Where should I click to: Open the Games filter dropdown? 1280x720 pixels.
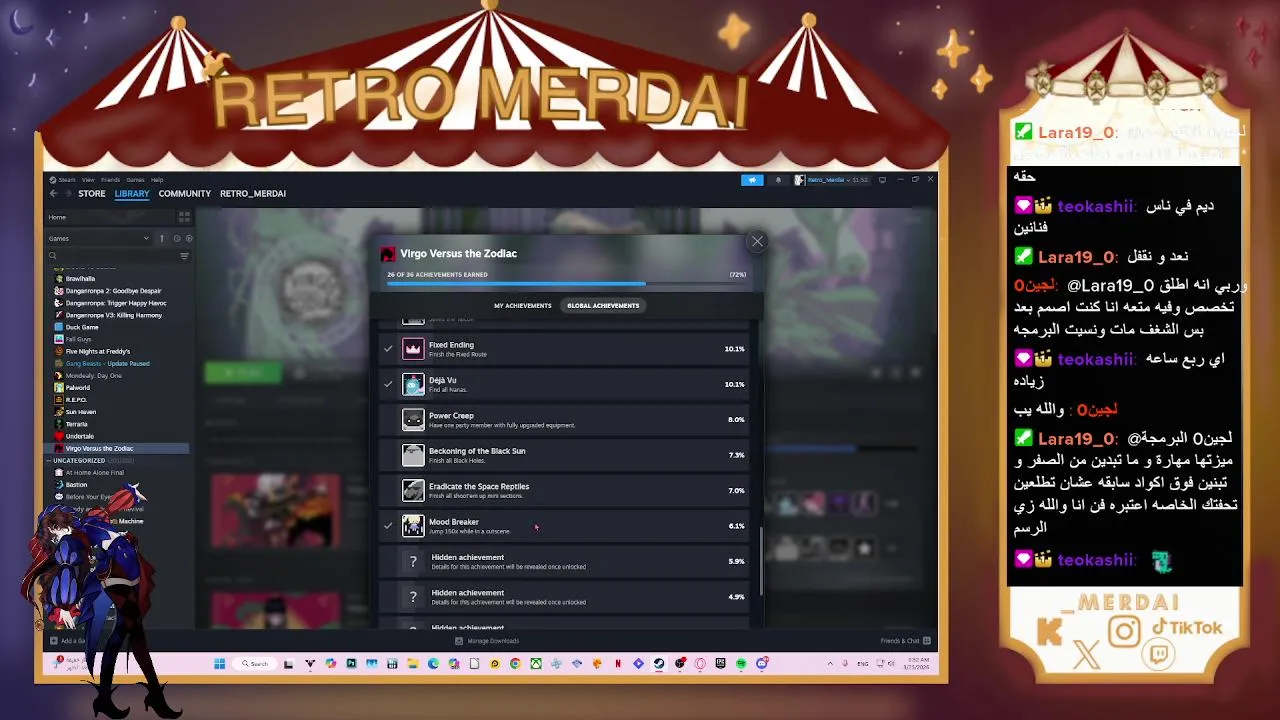tap(98, 238)
